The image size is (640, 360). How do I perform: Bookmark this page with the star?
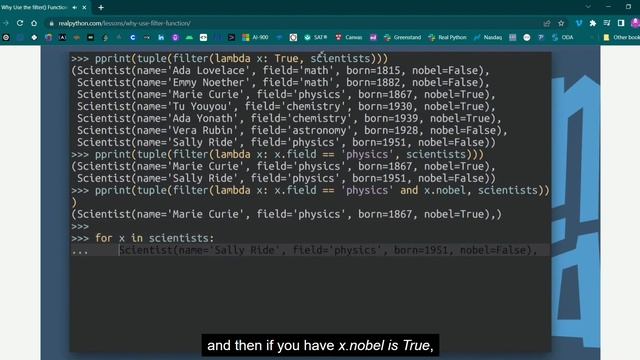[x=561, y=23]
